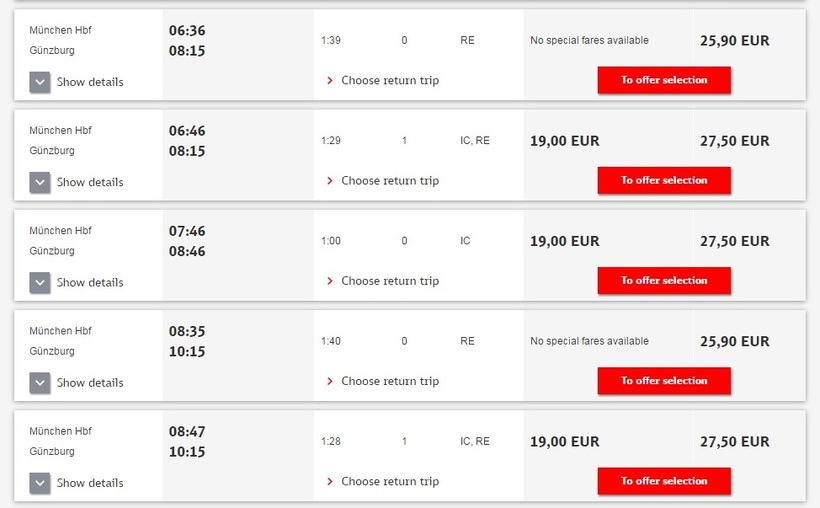Viewport: 820px width, 508px height.
Task: Choose return trip for 06:46 connection
Action: click(x=389, y=181)
